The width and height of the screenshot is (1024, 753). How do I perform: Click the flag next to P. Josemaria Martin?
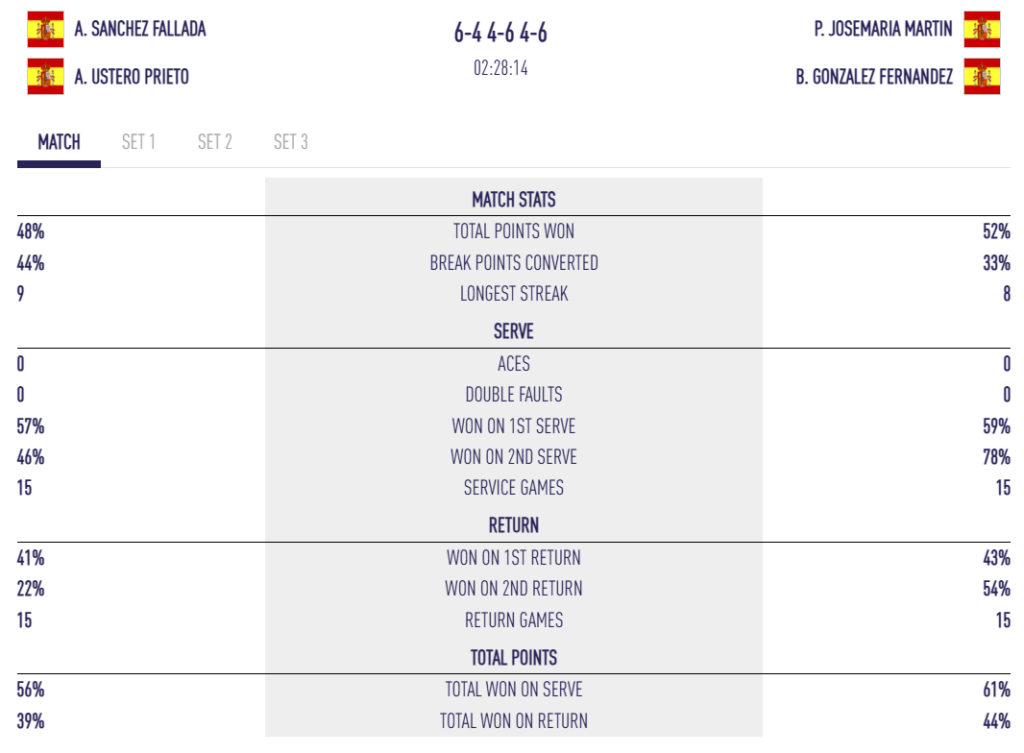point(982,29)
